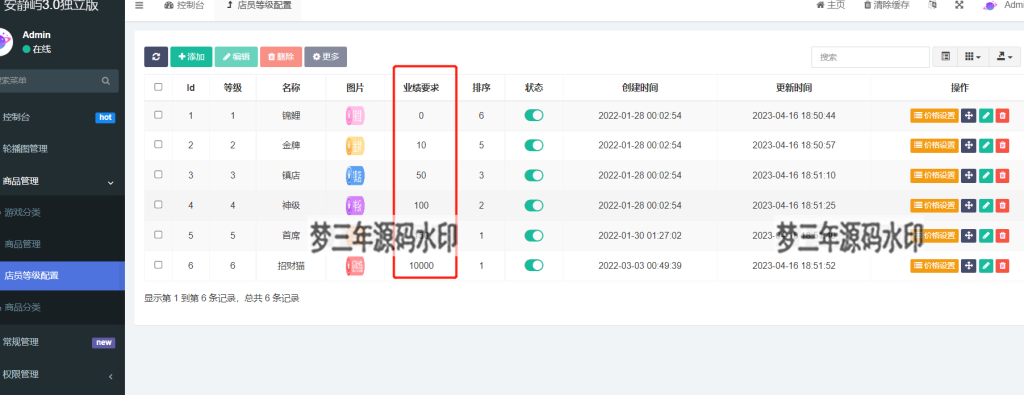The image size is (1024, 395).
Task: Open the red 招财猫 level image thumbnail
Action: point(355,266)
